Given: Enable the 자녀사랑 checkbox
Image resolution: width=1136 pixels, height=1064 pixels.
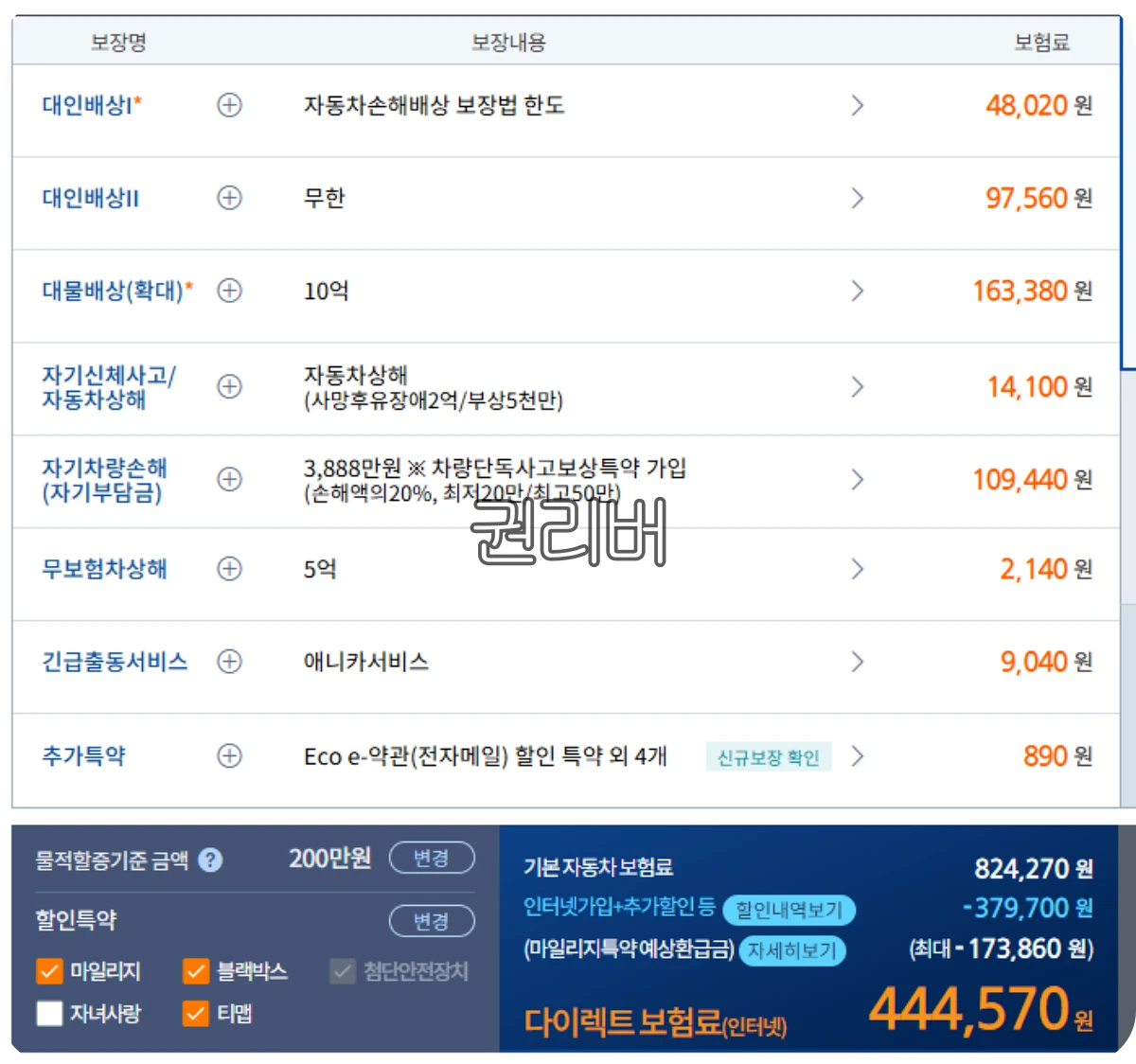Looking at the screenshot, I should tap(50, 1014).
